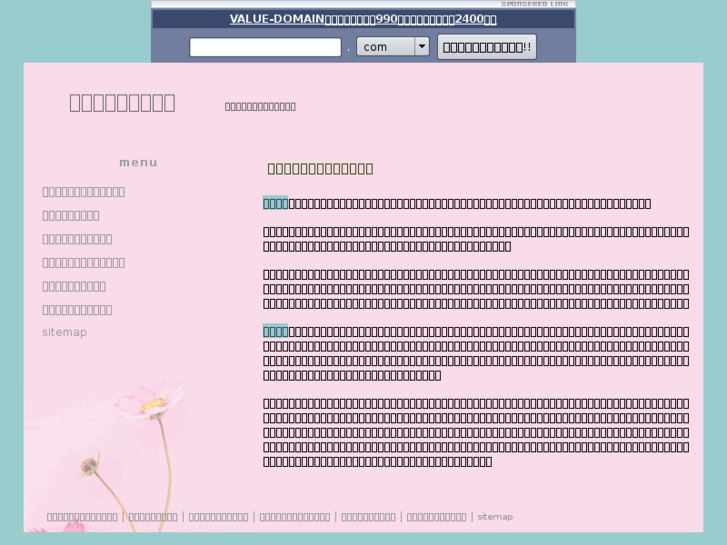Open sitemap link in sidebar menu
This screenshot has height=545, width=727.
coord(64,332)
